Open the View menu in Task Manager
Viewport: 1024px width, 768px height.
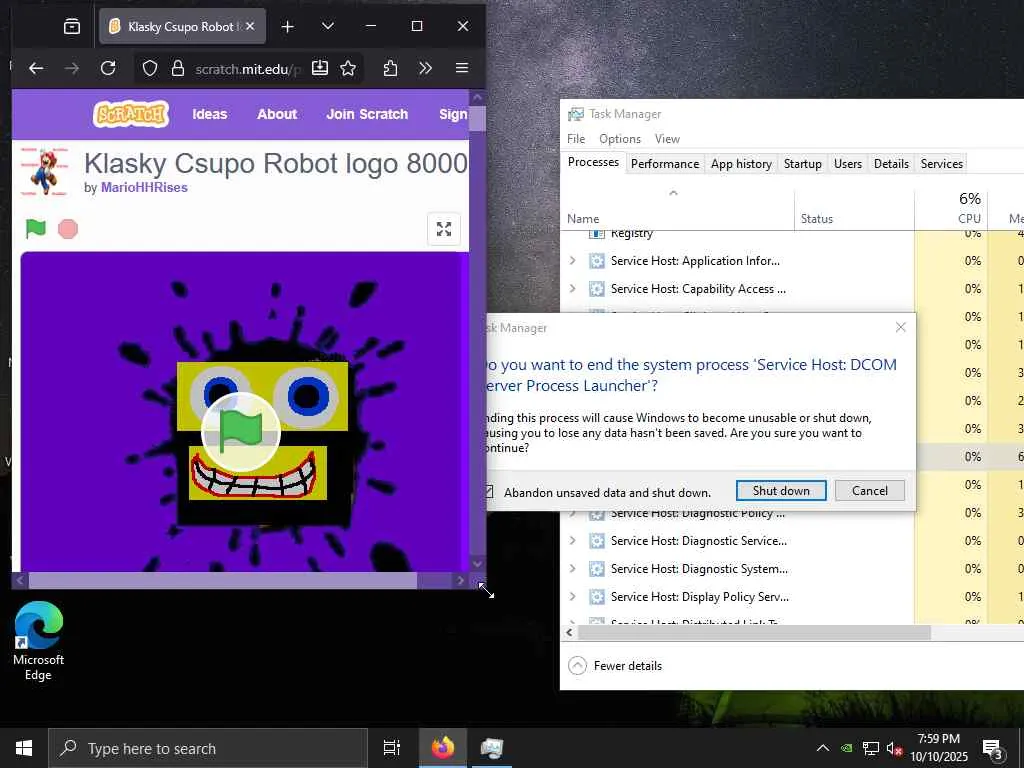[667, 139]
